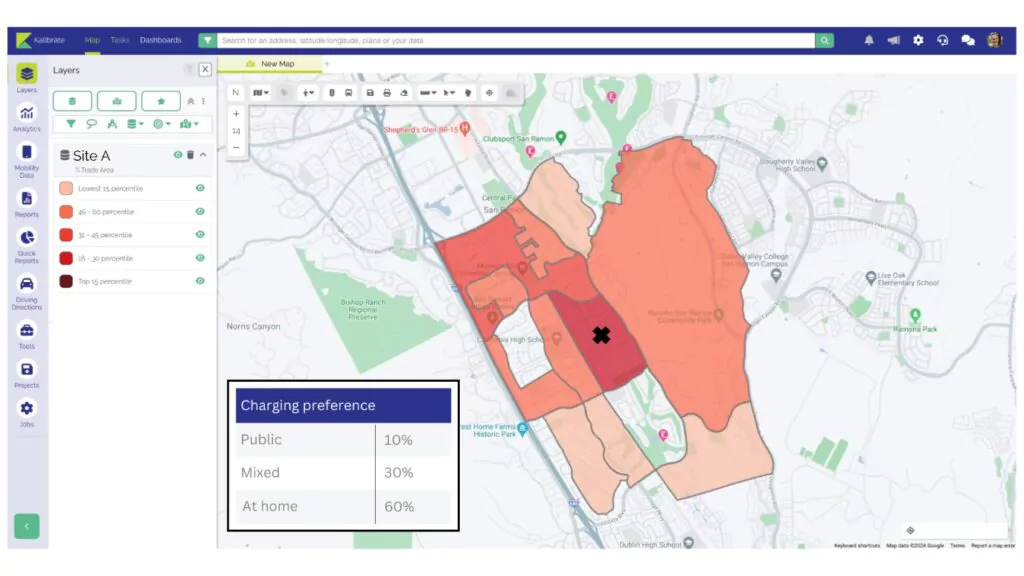Open the measure ruler tool dropdown
Image resolution: width=1024 pixels, height=576 pixels.
coord(427,92)
